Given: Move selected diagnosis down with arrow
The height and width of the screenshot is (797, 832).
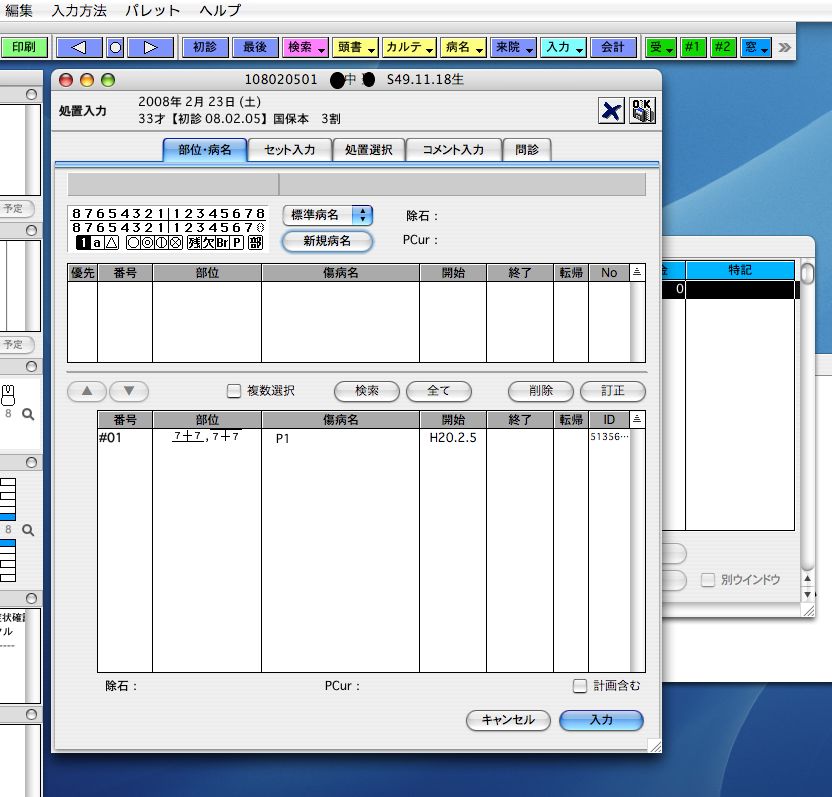Looking at the screenshot, I should (x=128, y=391).
